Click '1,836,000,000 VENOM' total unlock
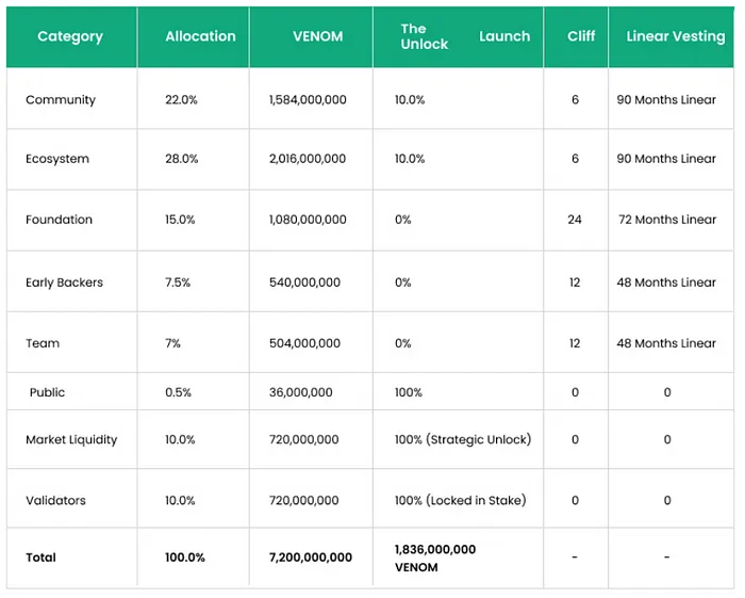This screenshot has width=745, height=598. coord(435,558)
